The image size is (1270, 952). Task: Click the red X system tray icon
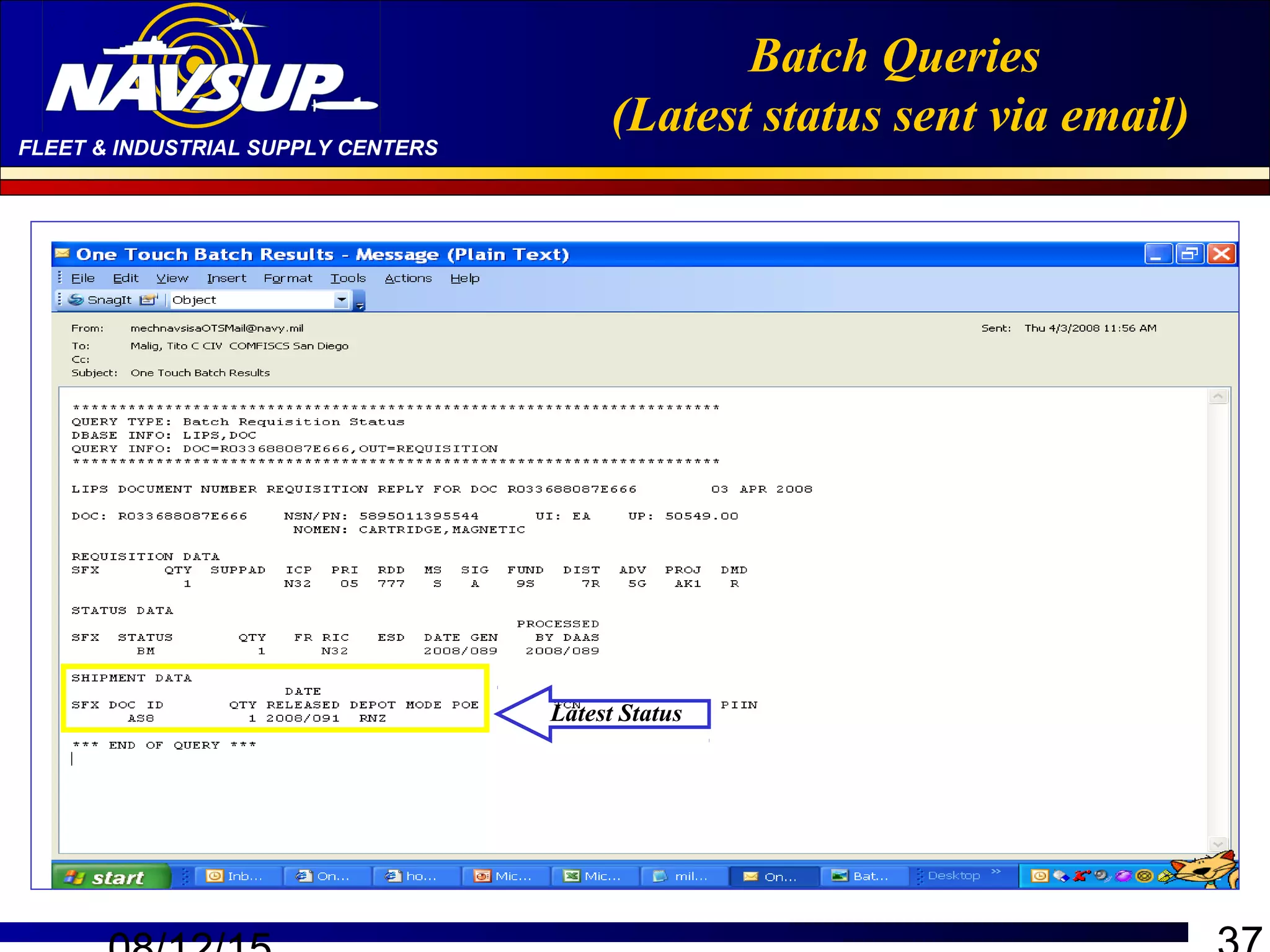point(1081,876)
